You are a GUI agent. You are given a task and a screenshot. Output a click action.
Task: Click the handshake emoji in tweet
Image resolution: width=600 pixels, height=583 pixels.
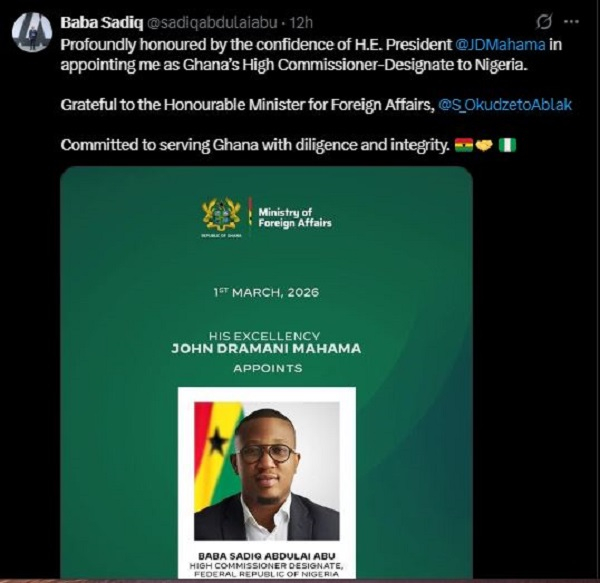point(483,145)
